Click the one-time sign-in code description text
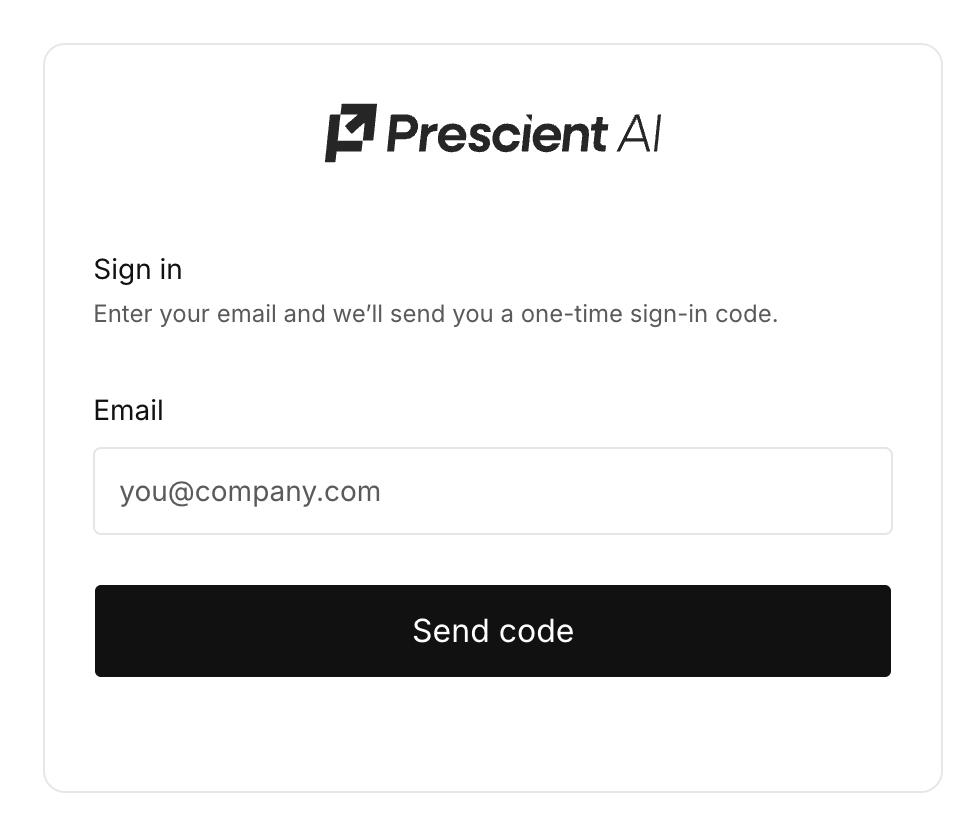Image resolution: width=978 pixels, height=830 pixels. [x=436, y=314]
